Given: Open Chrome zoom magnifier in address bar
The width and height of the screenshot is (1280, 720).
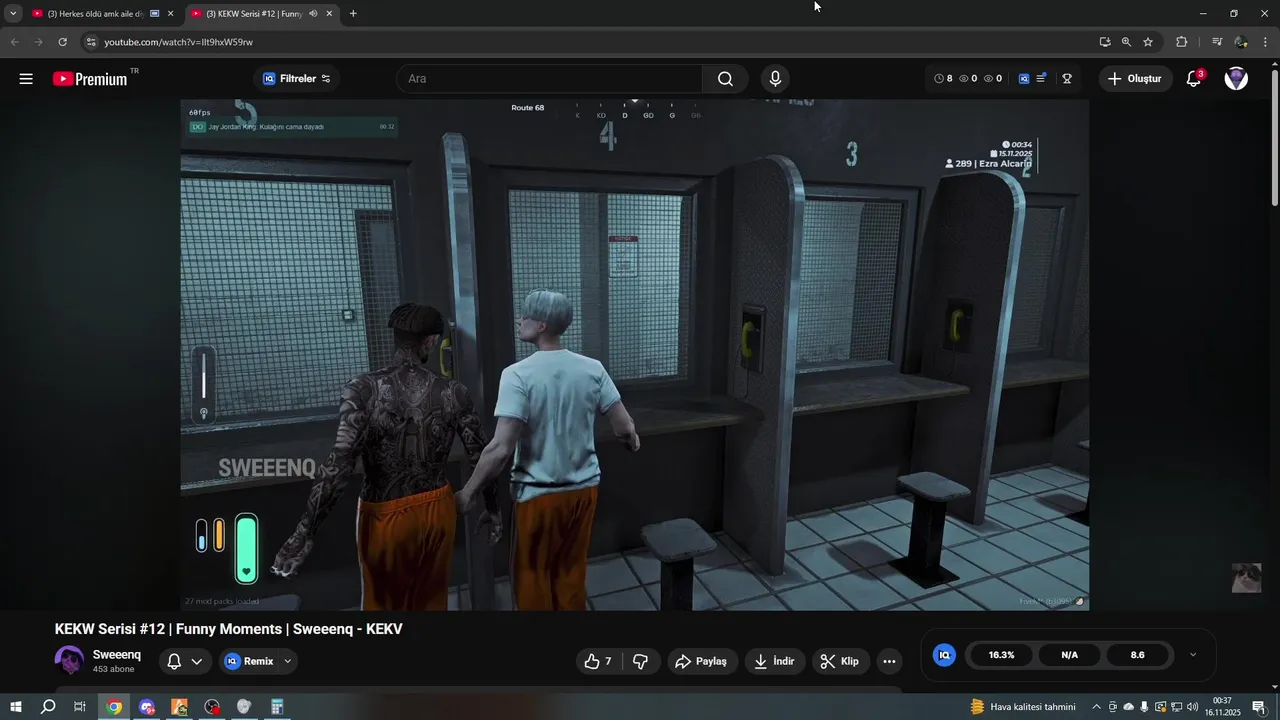Looking at the screenshot, I should (1126, 42).
